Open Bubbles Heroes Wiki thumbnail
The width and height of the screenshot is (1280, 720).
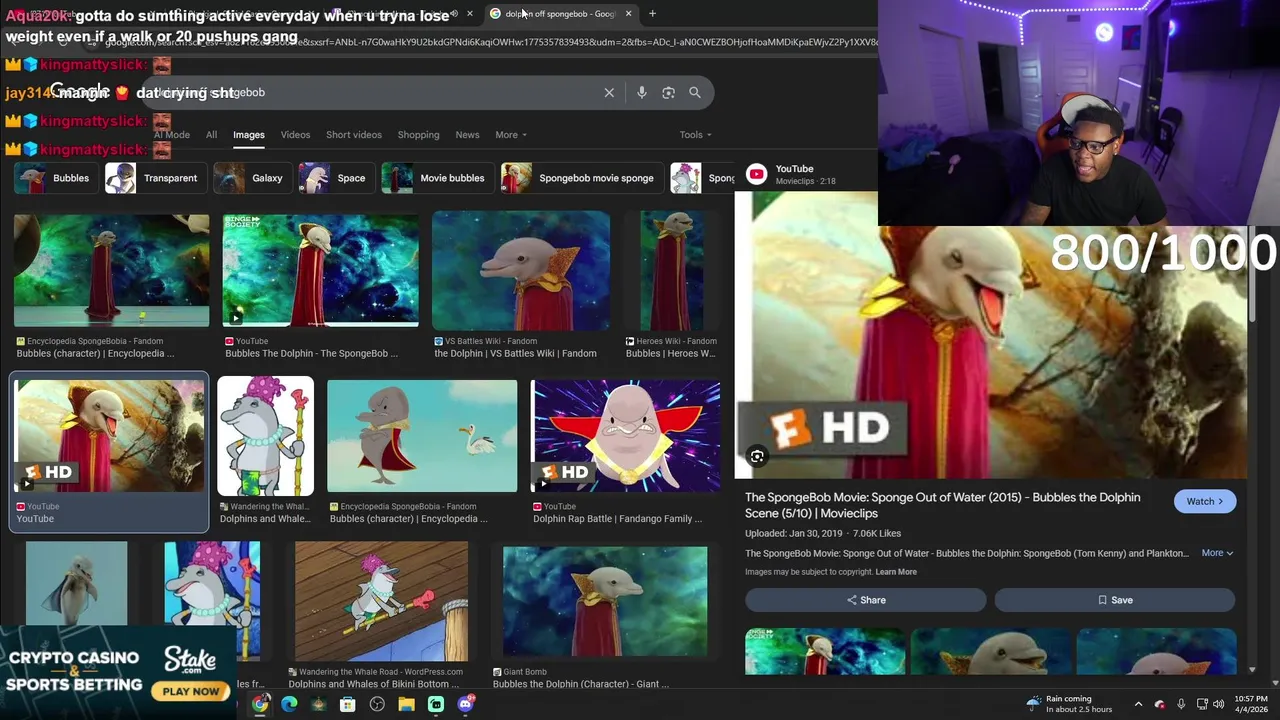click(672, 270)
